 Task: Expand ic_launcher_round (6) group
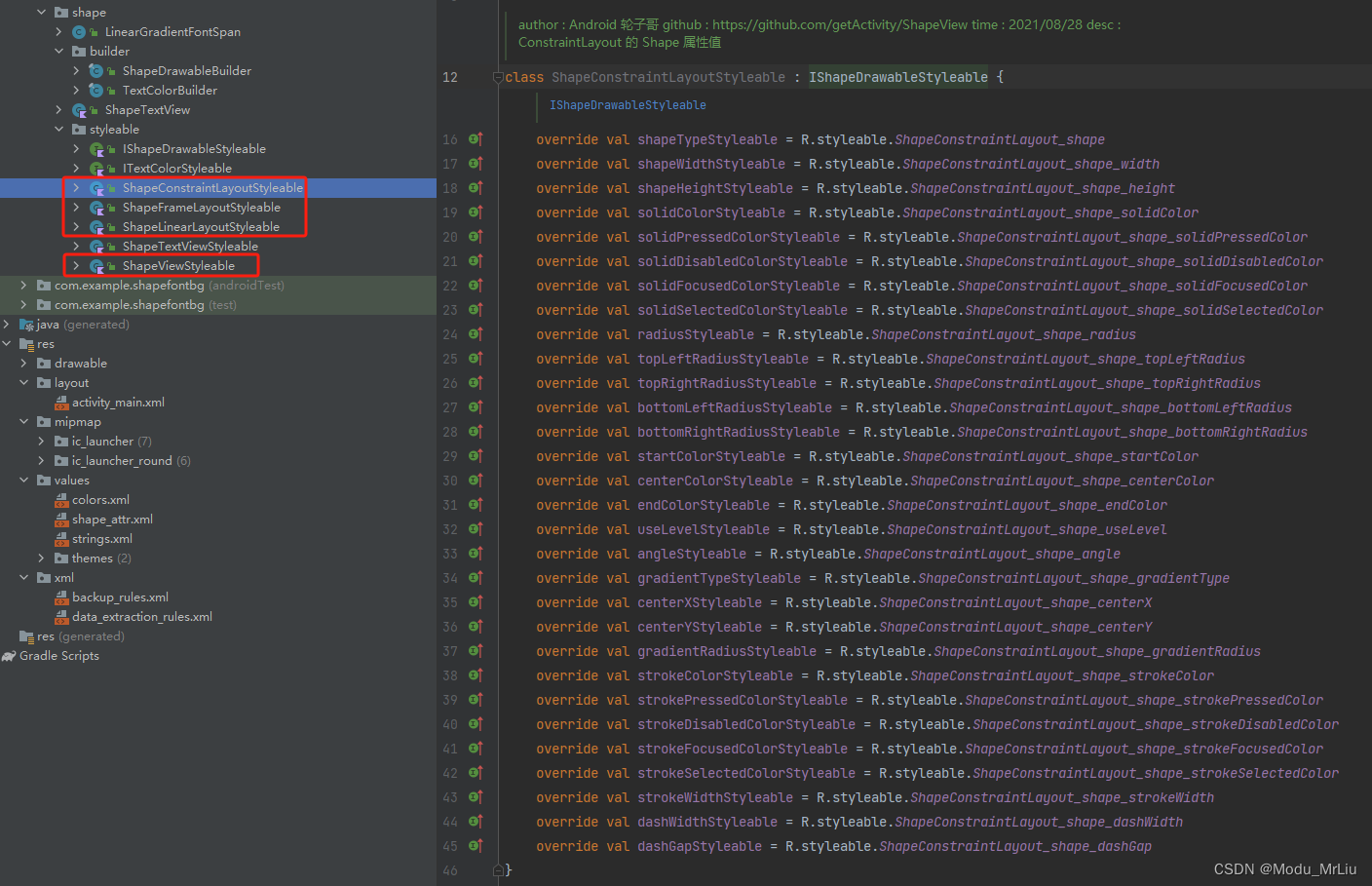tap(41, 461)
